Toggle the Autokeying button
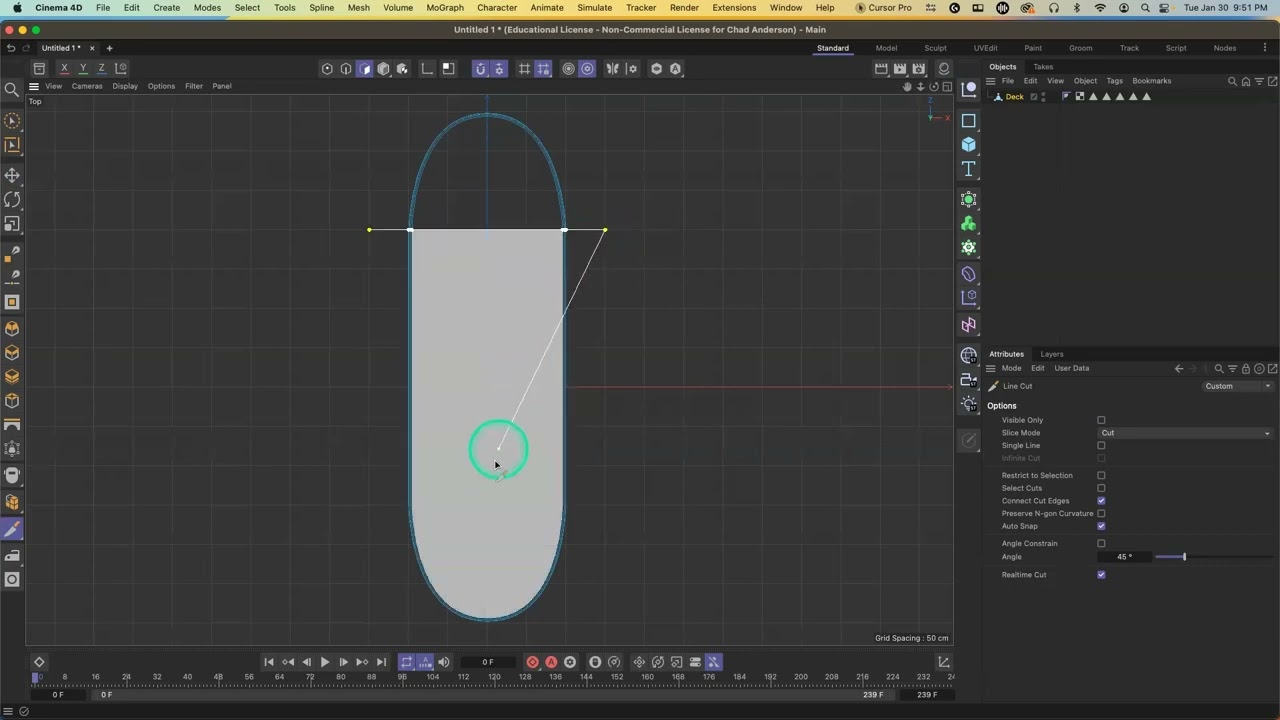1280x720 pixels. point(551,662)
